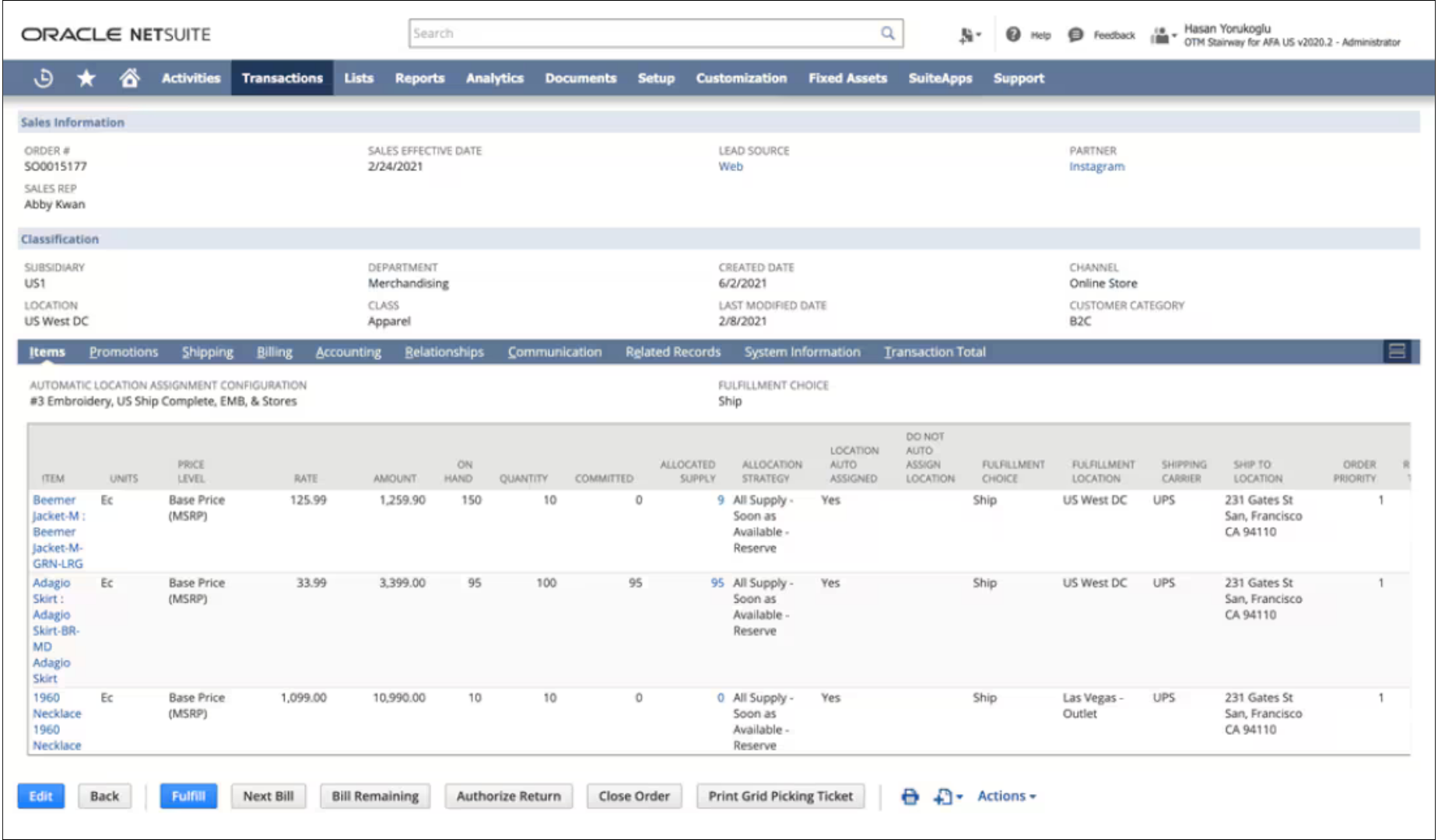Open the Recent Records clock icon
The width and height of the screenshot is (1438, 840).
[x=44, y=78]
